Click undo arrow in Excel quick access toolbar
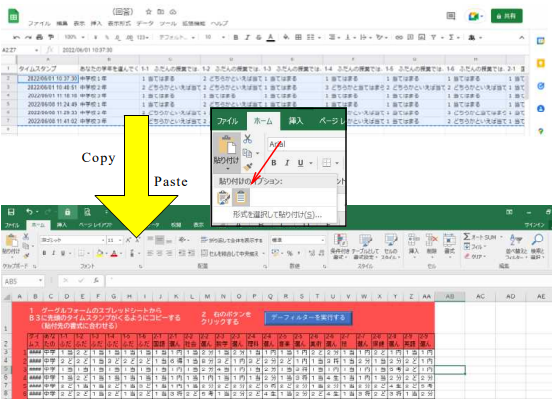The height and width of the screenshot is (399, 556). pyautogui.click(x=29, y=212)
